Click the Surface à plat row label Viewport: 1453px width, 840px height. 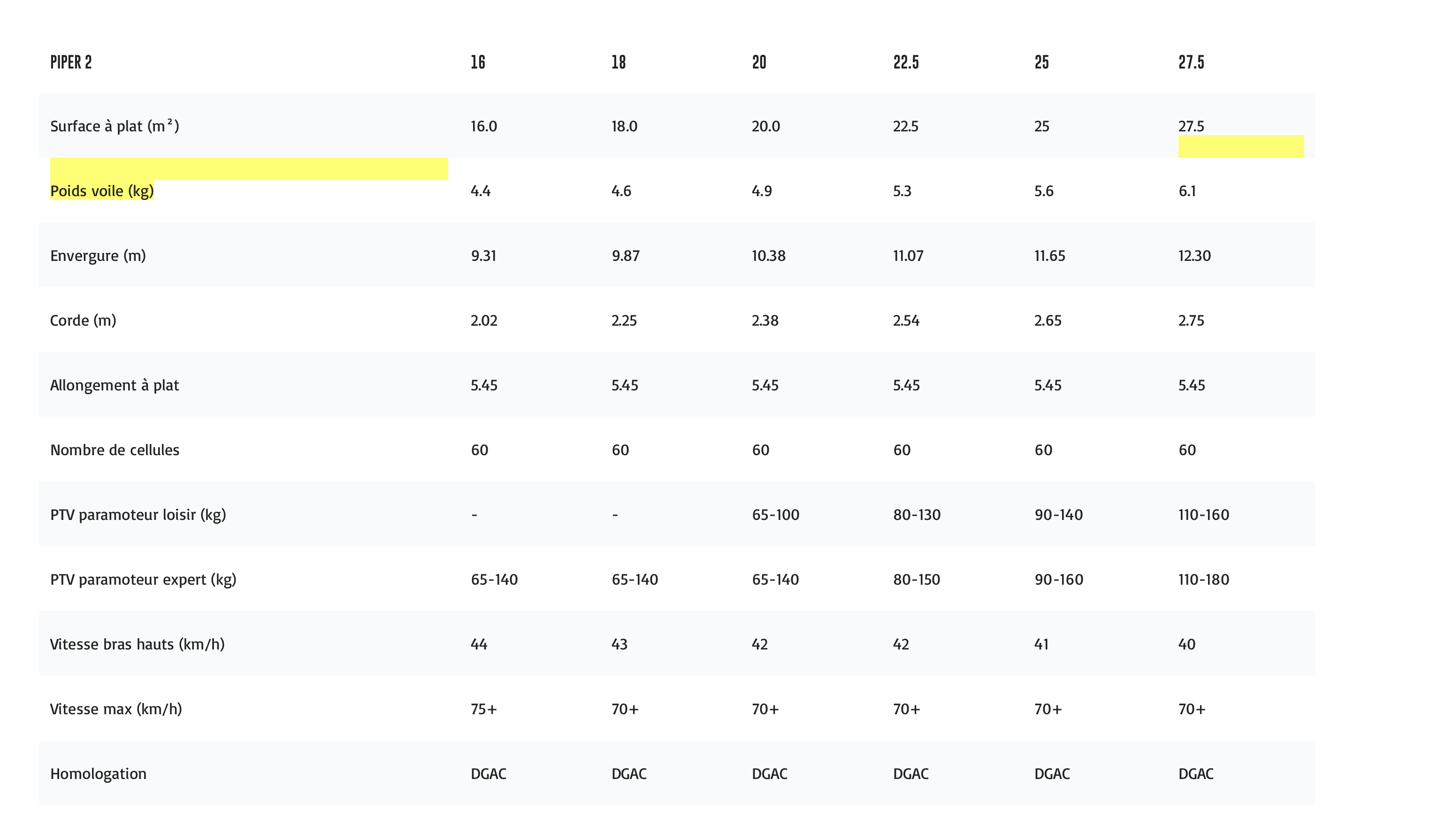(114, 126)
